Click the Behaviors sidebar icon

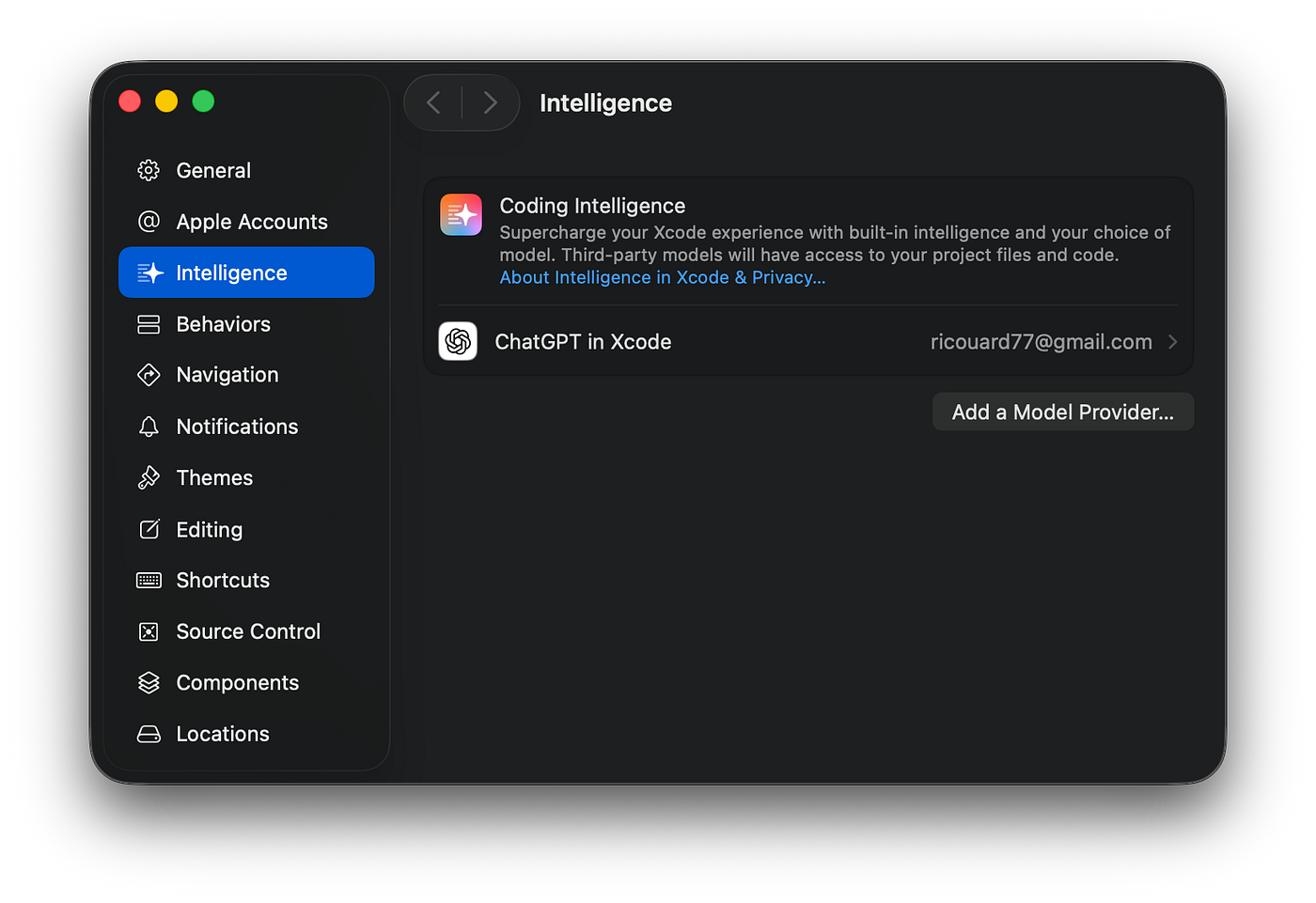coord(149,324)
